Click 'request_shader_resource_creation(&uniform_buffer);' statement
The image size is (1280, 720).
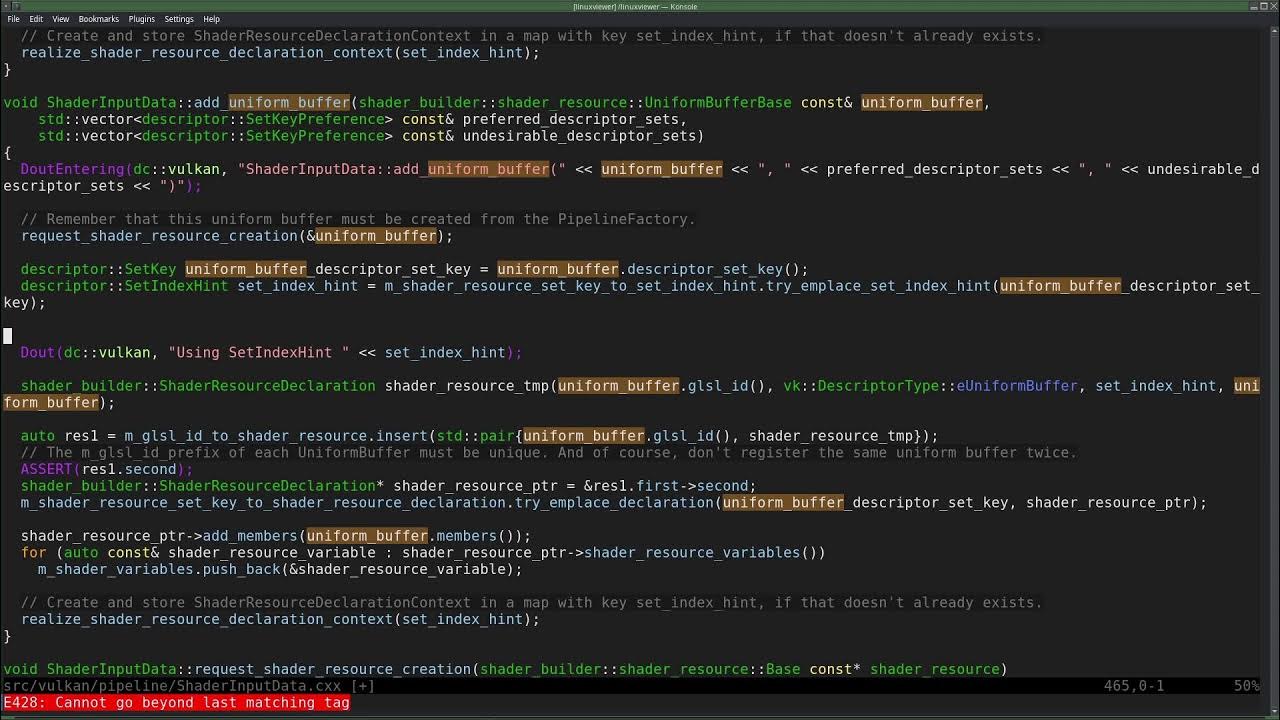(x=237, y=236)
